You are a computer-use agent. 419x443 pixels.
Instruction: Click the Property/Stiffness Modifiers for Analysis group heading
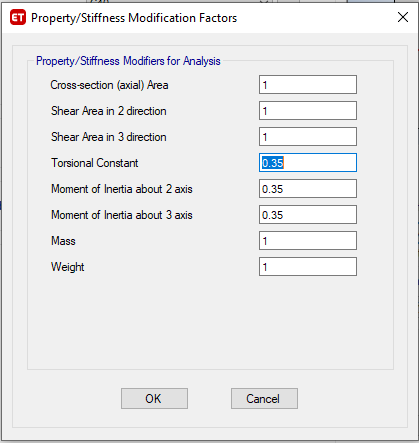tap(128, 61)
